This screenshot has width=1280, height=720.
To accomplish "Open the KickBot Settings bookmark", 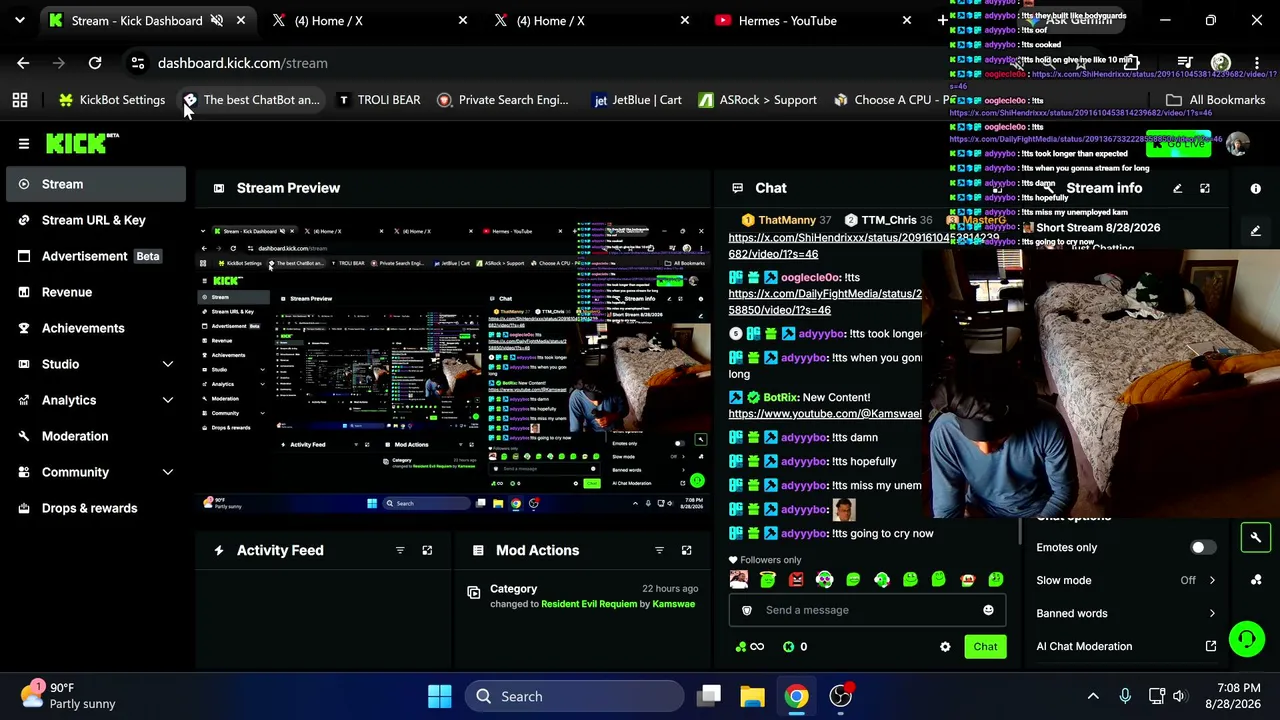I will [x=112, y=100].
